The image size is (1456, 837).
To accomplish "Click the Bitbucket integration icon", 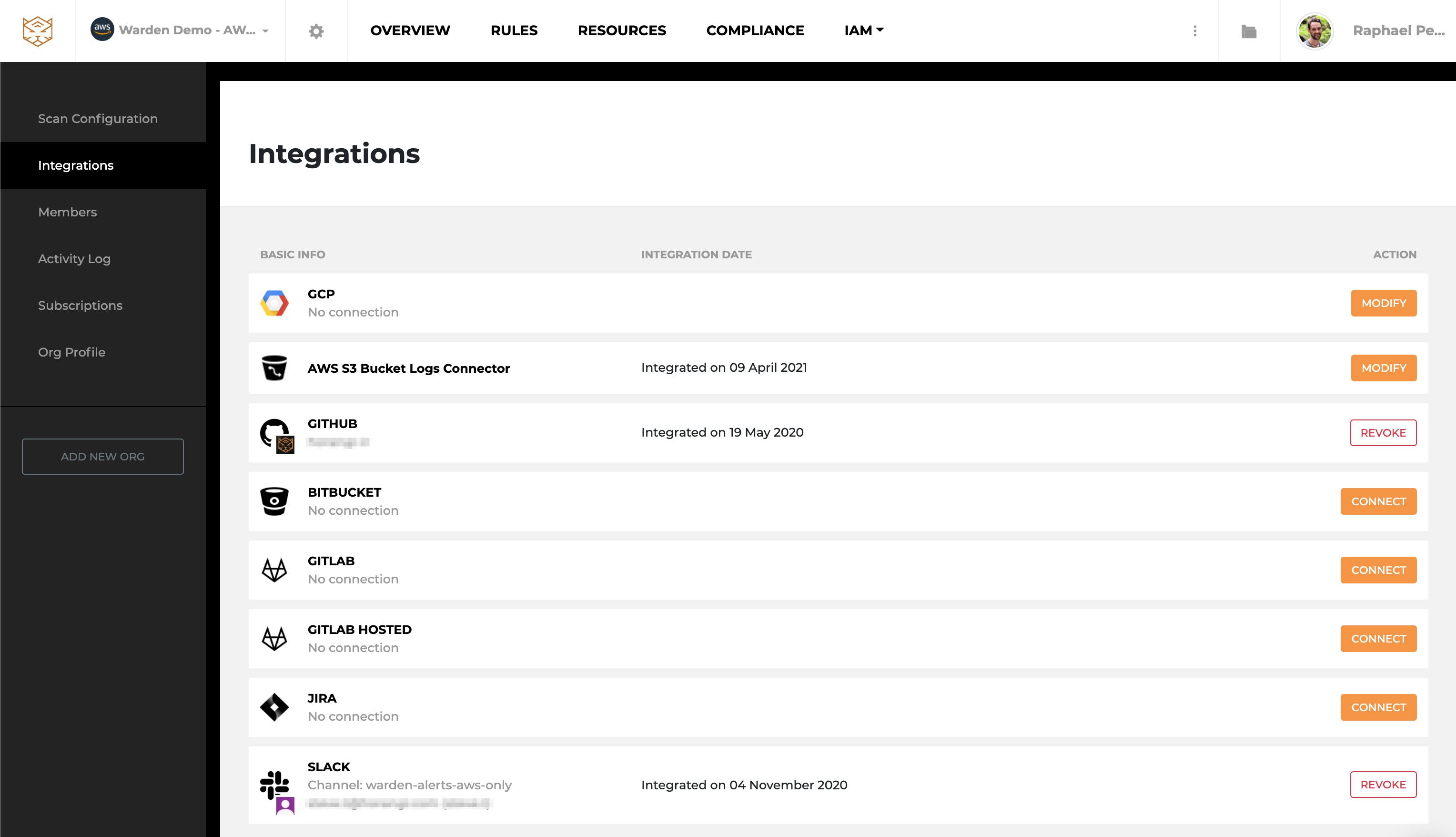I will point(275,500).
